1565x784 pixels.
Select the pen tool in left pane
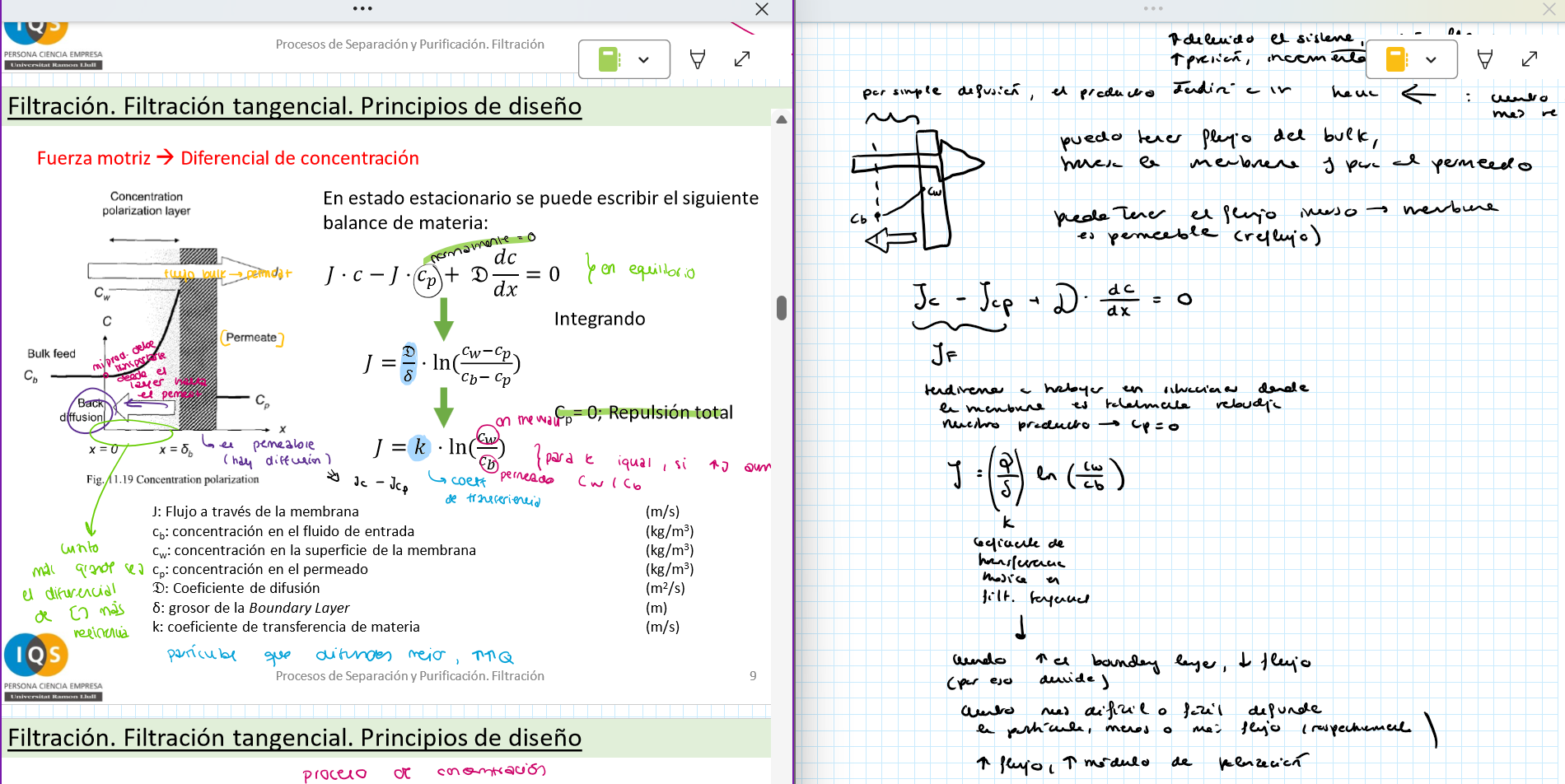(x=697, y=59)
